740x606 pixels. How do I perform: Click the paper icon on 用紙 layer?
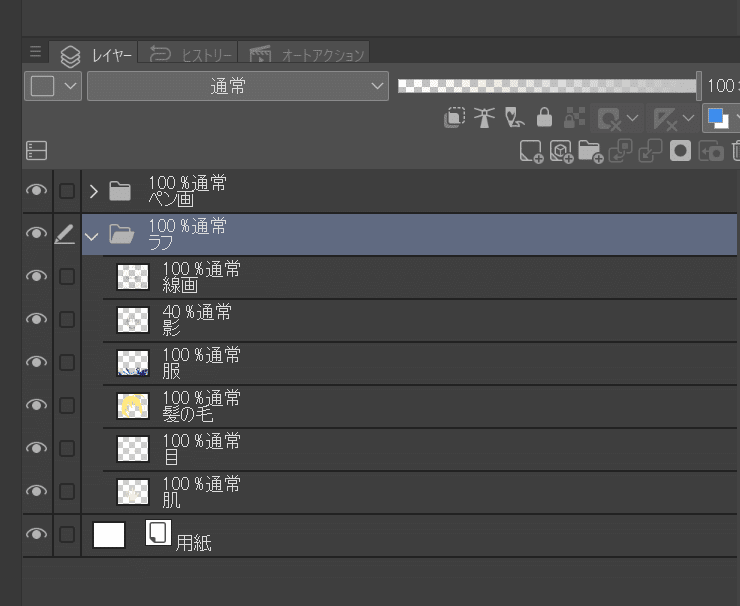[x=158, y=533]
